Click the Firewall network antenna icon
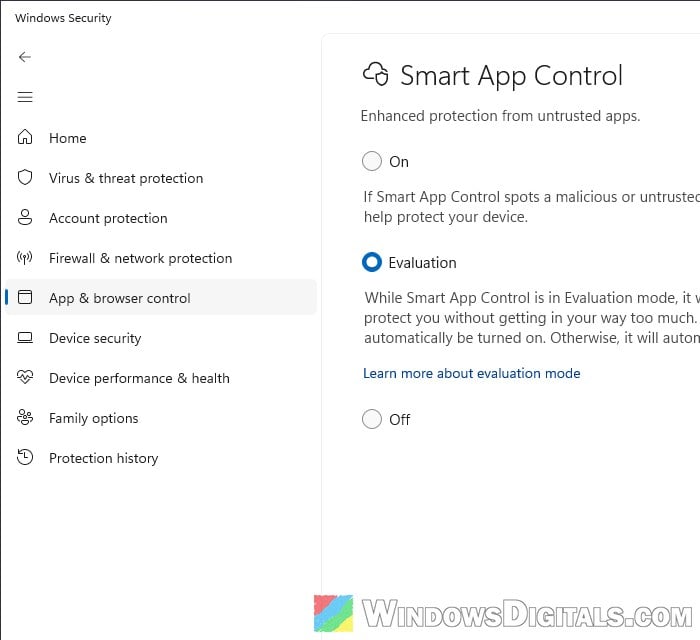 pyautogui.click(x=25, y=258)
